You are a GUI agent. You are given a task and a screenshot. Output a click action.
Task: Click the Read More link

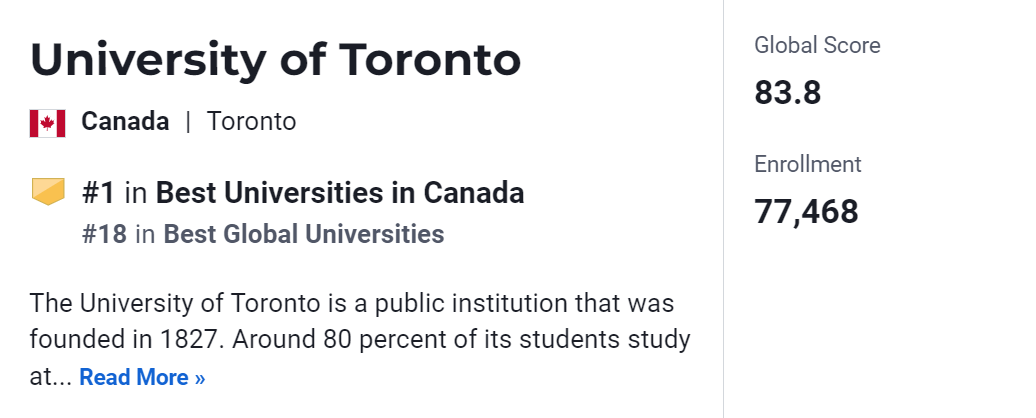click(142, 378)
